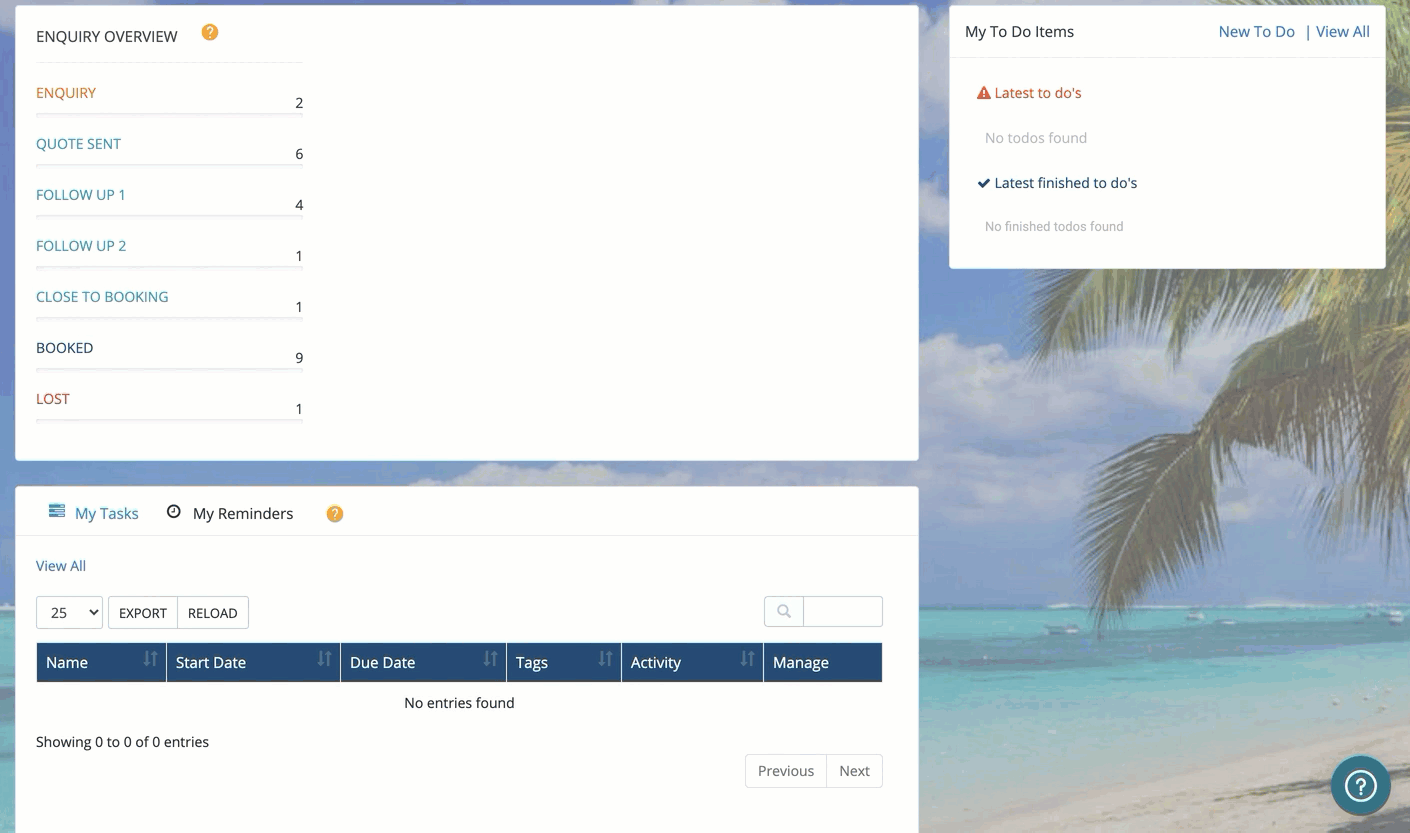Image resolution: width=1410 pixels, height=833 pixels.
Task: Click into the tasks search field
Action: click(x=842, y=612)
